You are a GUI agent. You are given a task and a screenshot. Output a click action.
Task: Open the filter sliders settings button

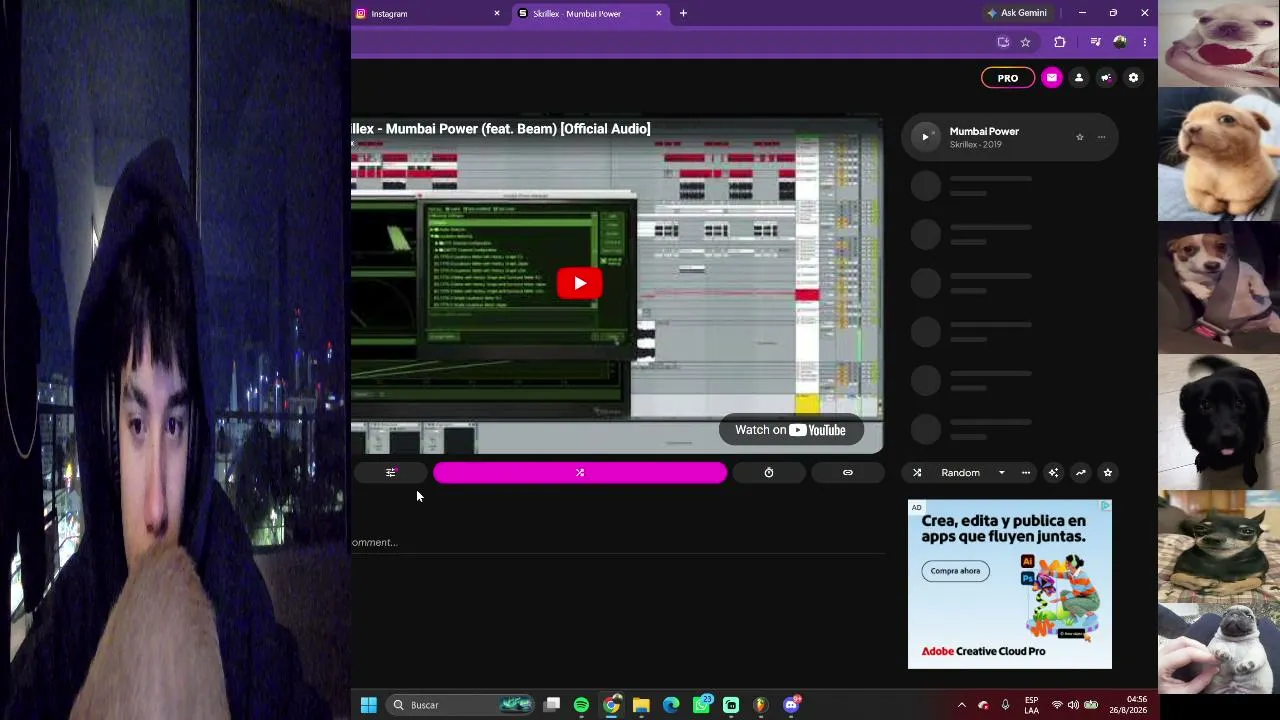[391, 472]
